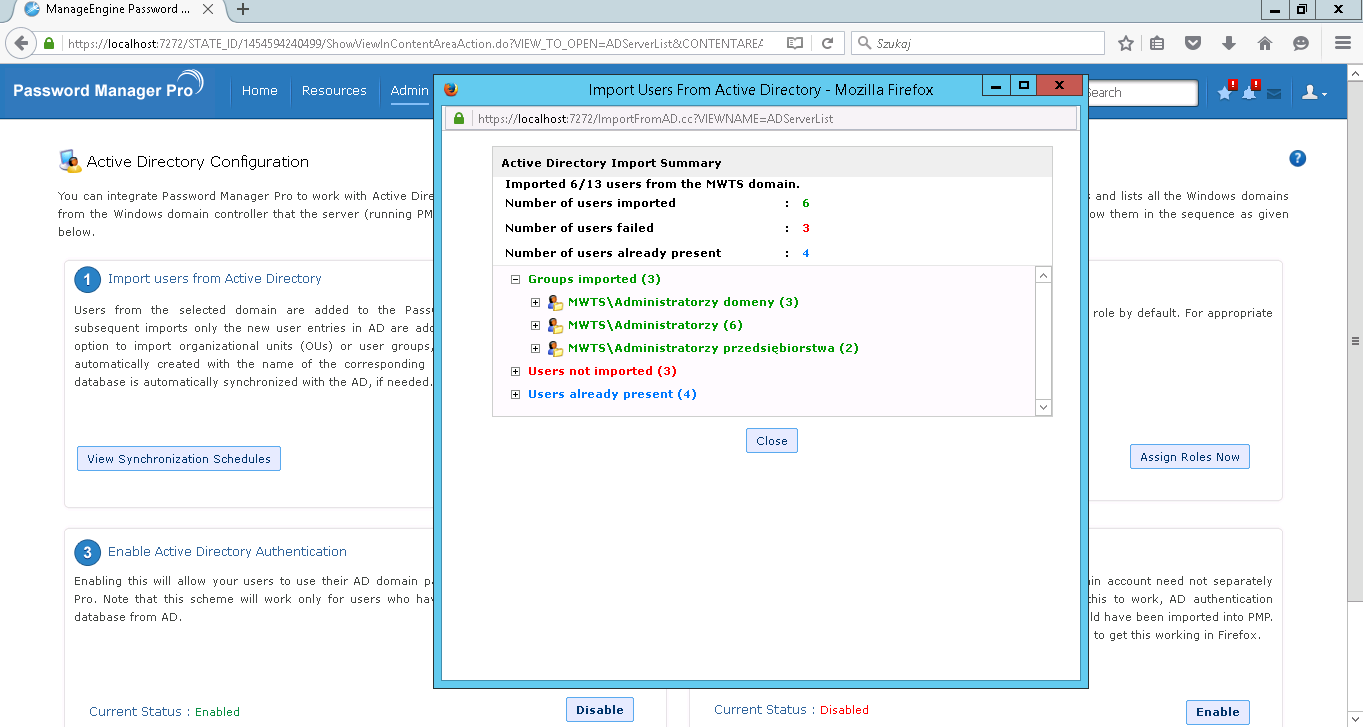Click the Users not imported (3) label
The image size is (1363, 727).
coord(602,371)
